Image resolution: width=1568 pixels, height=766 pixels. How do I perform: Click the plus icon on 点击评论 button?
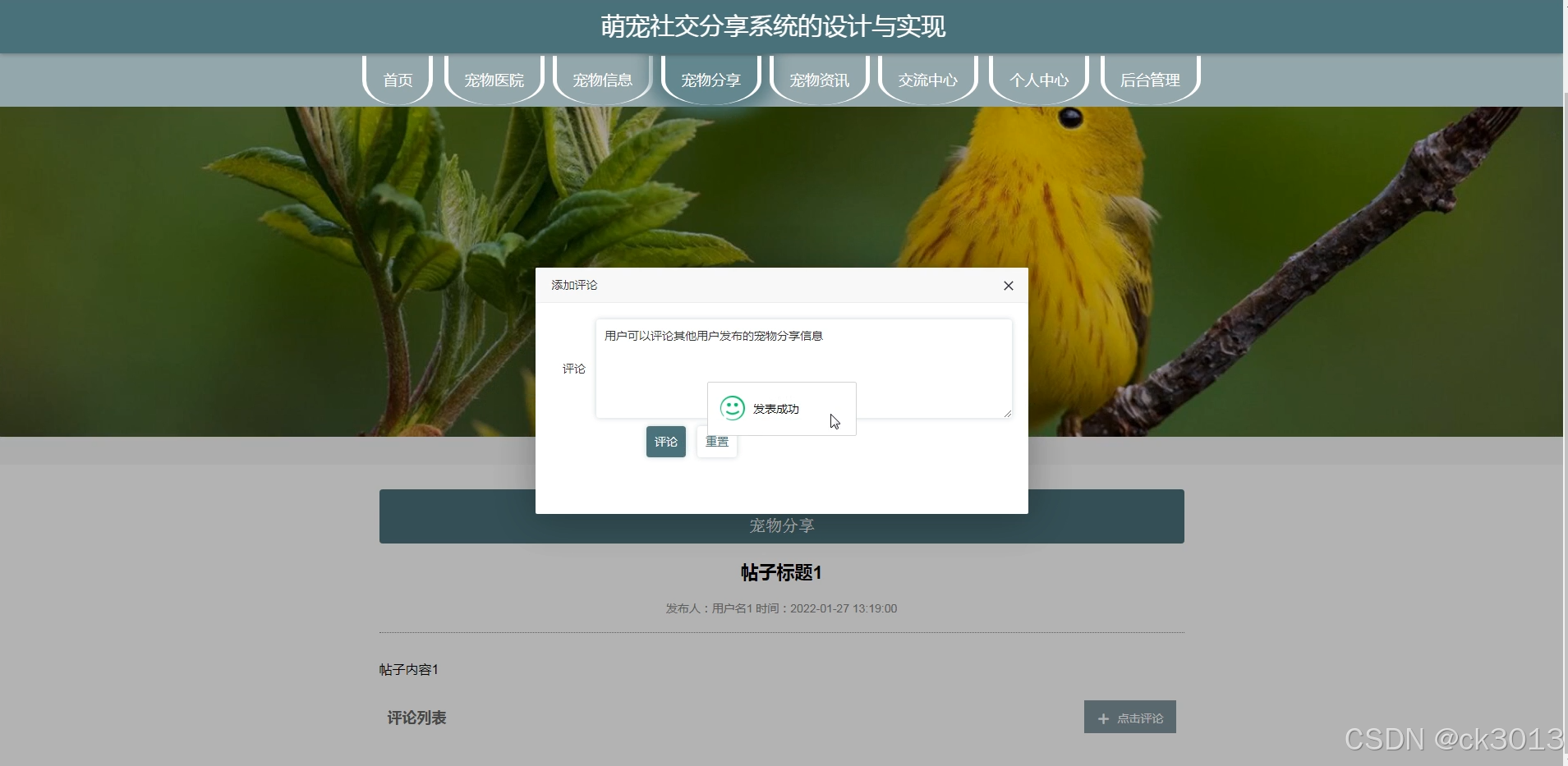tap(1104, 717)
